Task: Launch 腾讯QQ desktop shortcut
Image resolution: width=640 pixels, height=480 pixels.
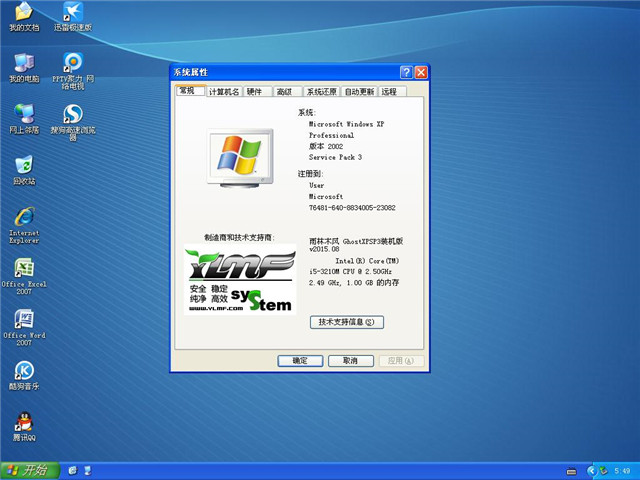Action: (x=24, y=427)
